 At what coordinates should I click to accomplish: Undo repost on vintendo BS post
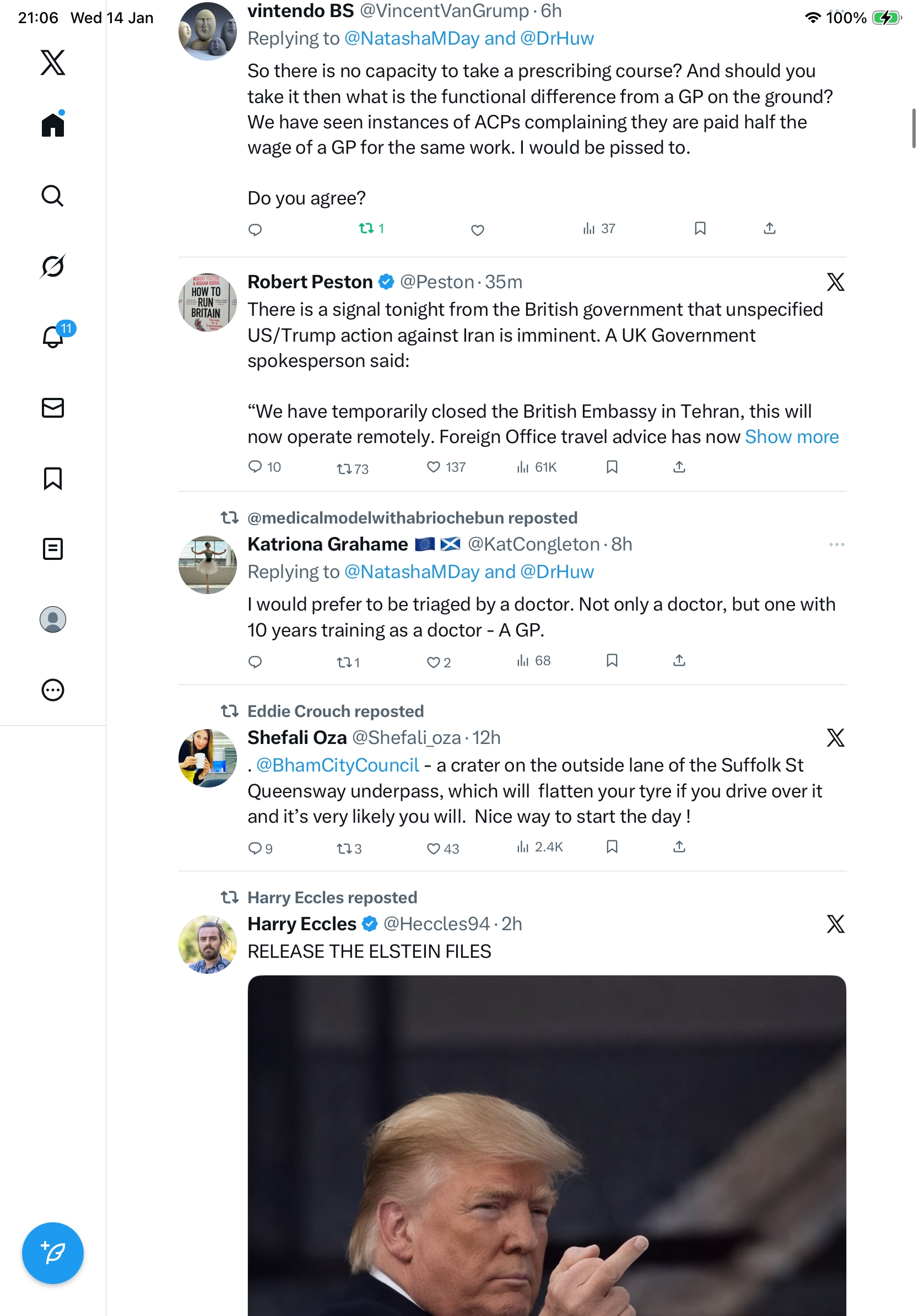click(x=367, y=229)
